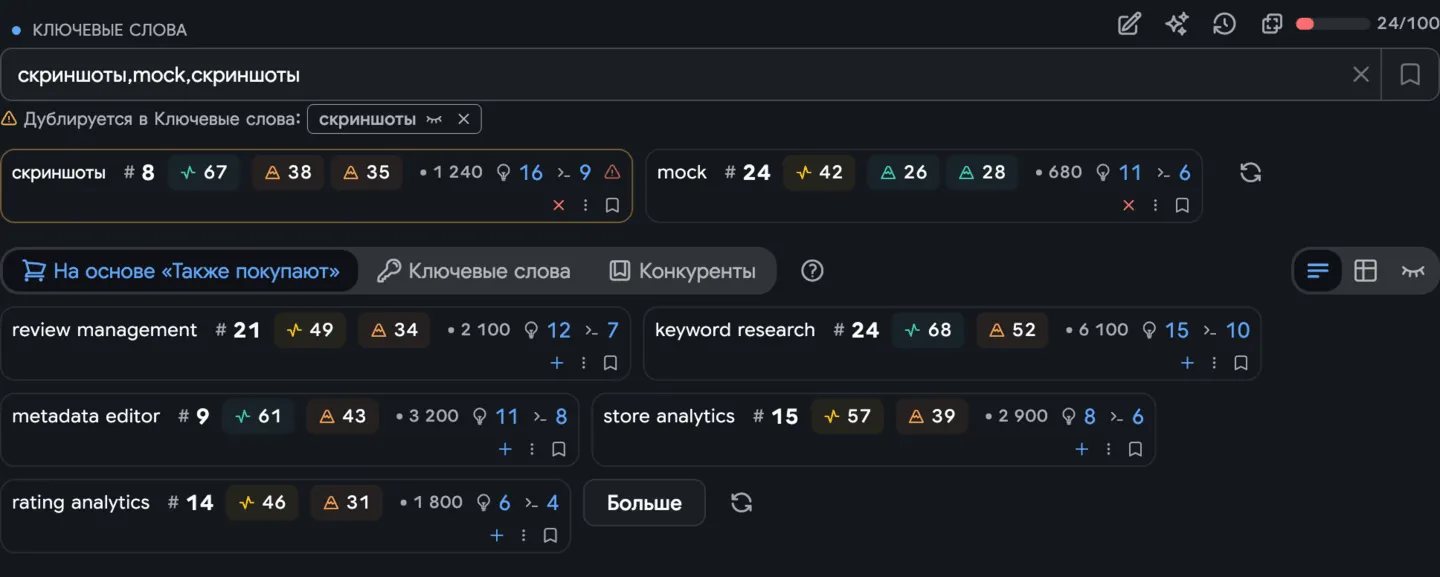Click lightbulb suggestions count 16 on скриншоты
The width and height of the screenshot is (1440, 577).
pyautogui.click(x=520, y=172)
